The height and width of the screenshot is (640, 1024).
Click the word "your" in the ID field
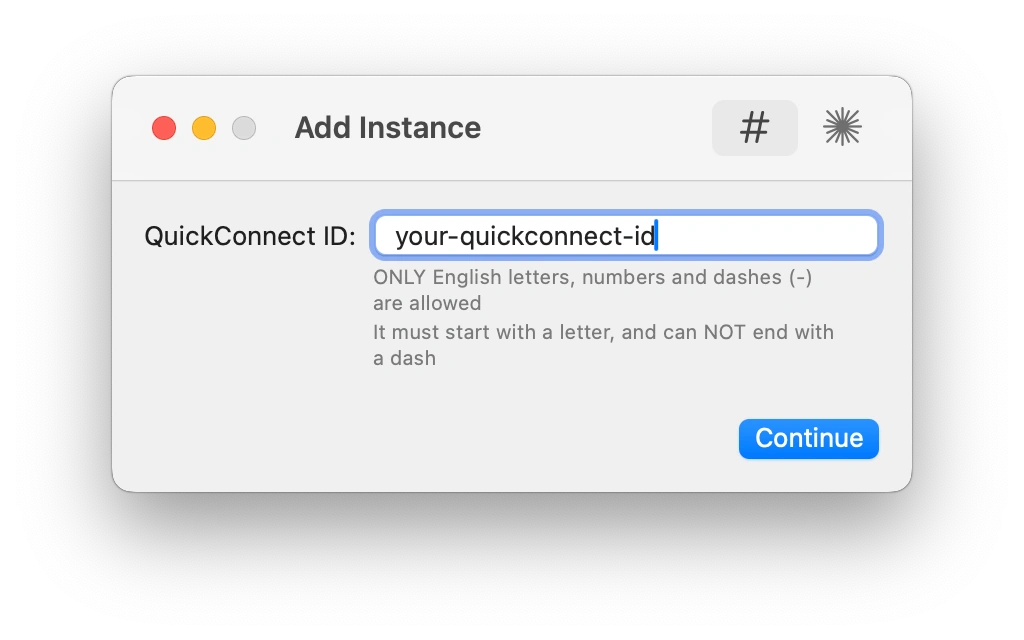click(418, 237)
